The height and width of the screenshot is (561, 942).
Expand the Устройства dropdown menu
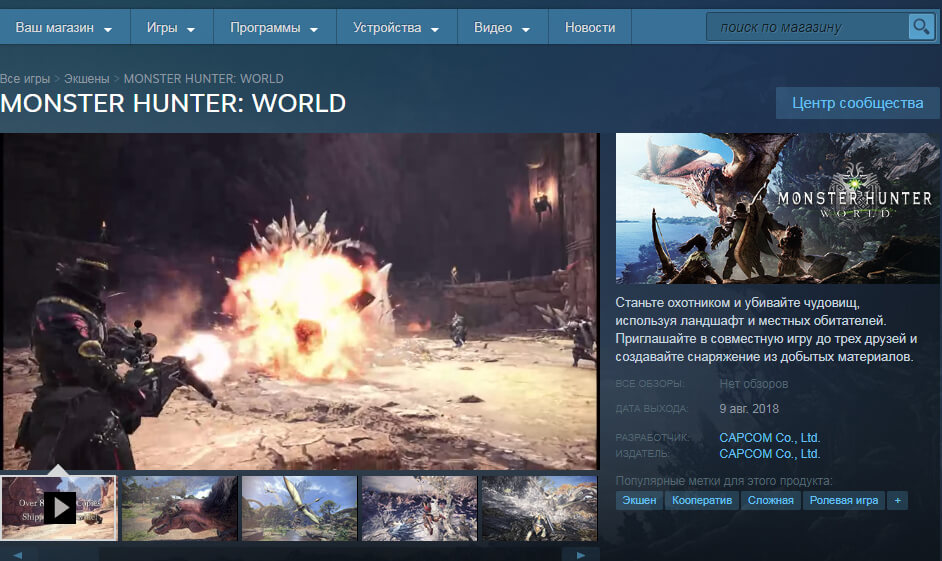click(397, 28)
